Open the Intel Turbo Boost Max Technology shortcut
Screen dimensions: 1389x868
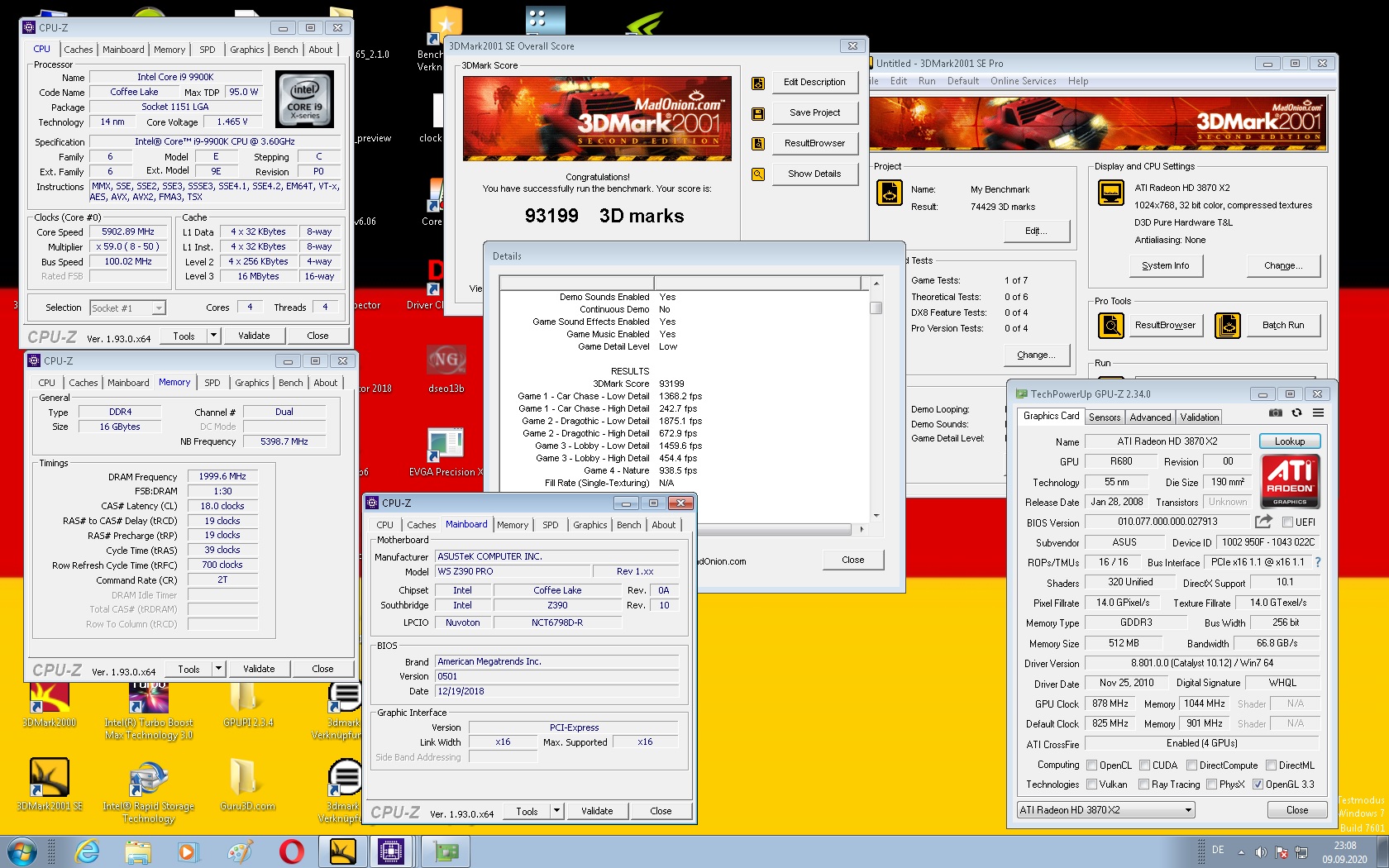[x=149, y=709]
